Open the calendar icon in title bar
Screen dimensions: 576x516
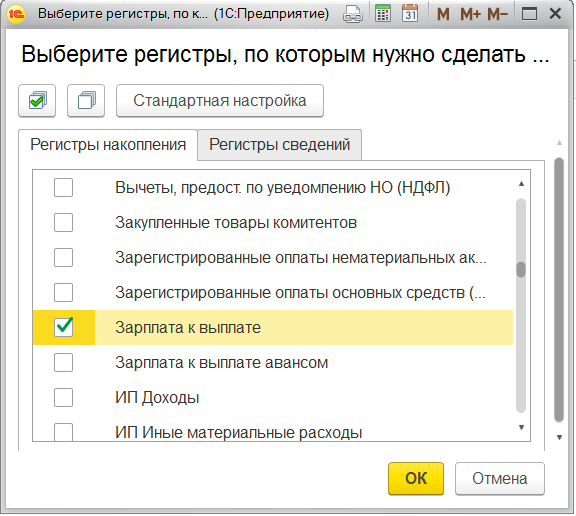point(410,14)
